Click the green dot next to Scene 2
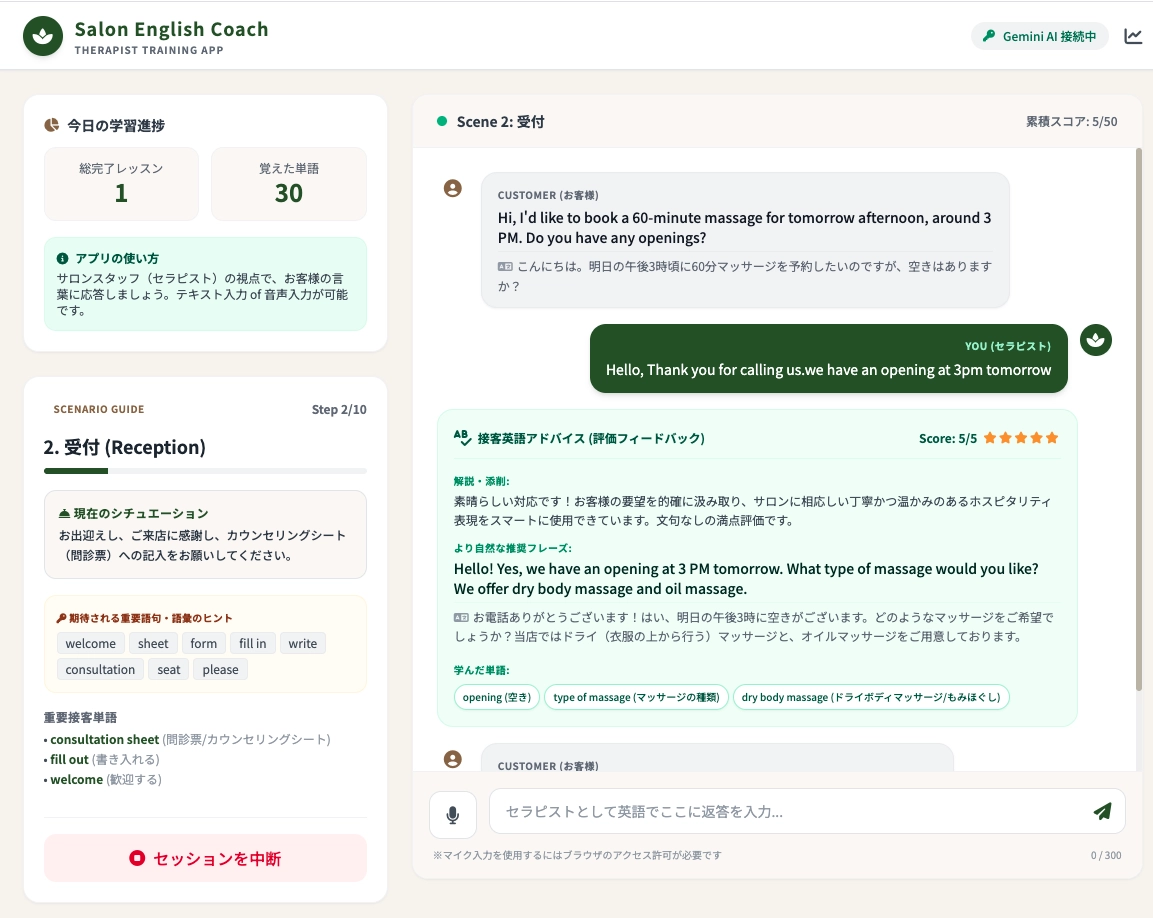 point(442,121)
